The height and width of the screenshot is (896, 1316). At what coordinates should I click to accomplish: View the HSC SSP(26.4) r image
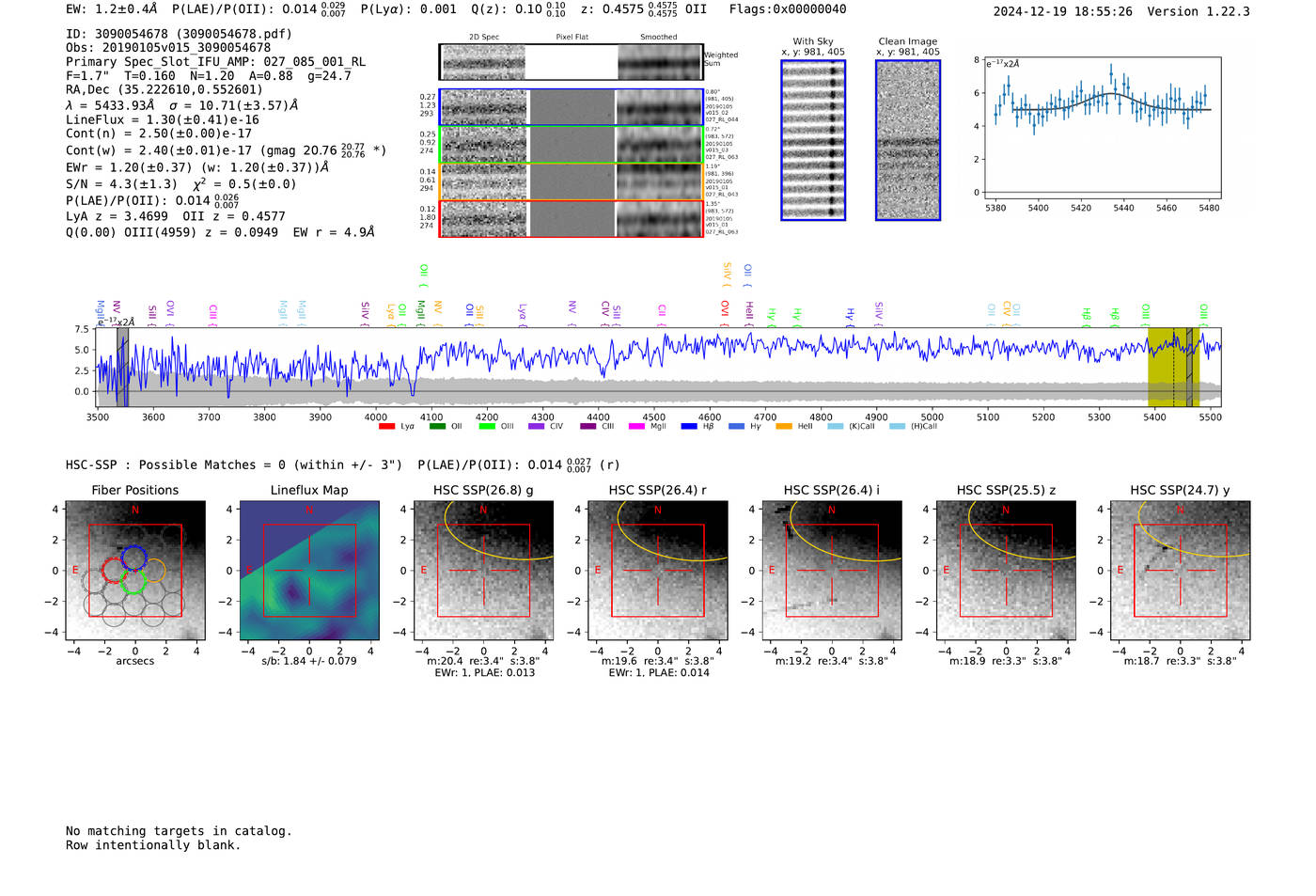coord(657,571)
